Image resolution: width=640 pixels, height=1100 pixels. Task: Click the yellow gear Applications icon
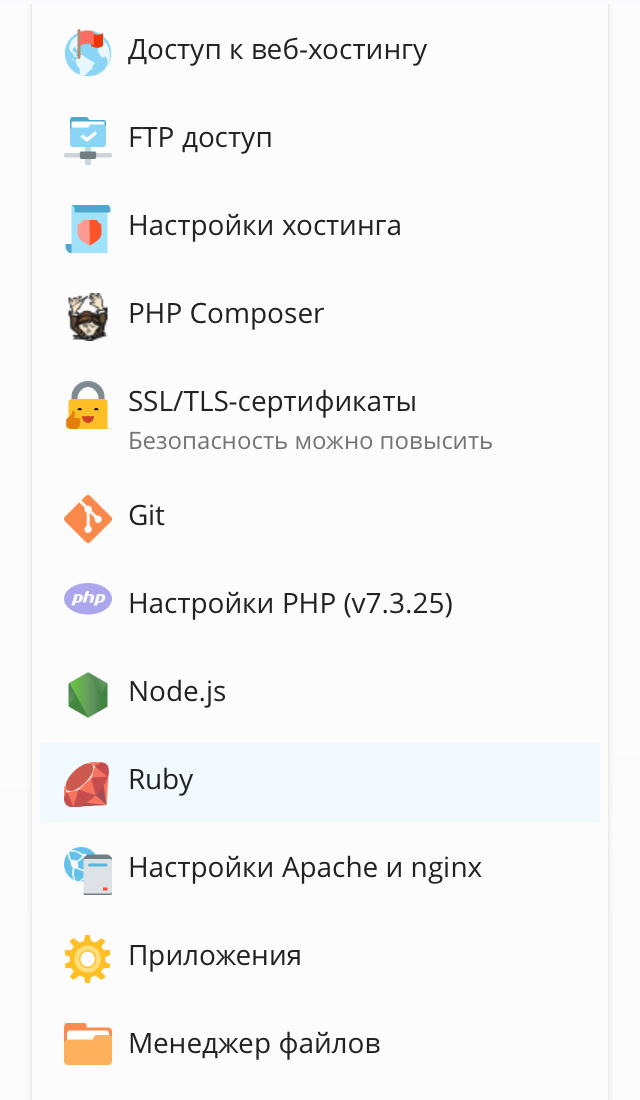88,958
